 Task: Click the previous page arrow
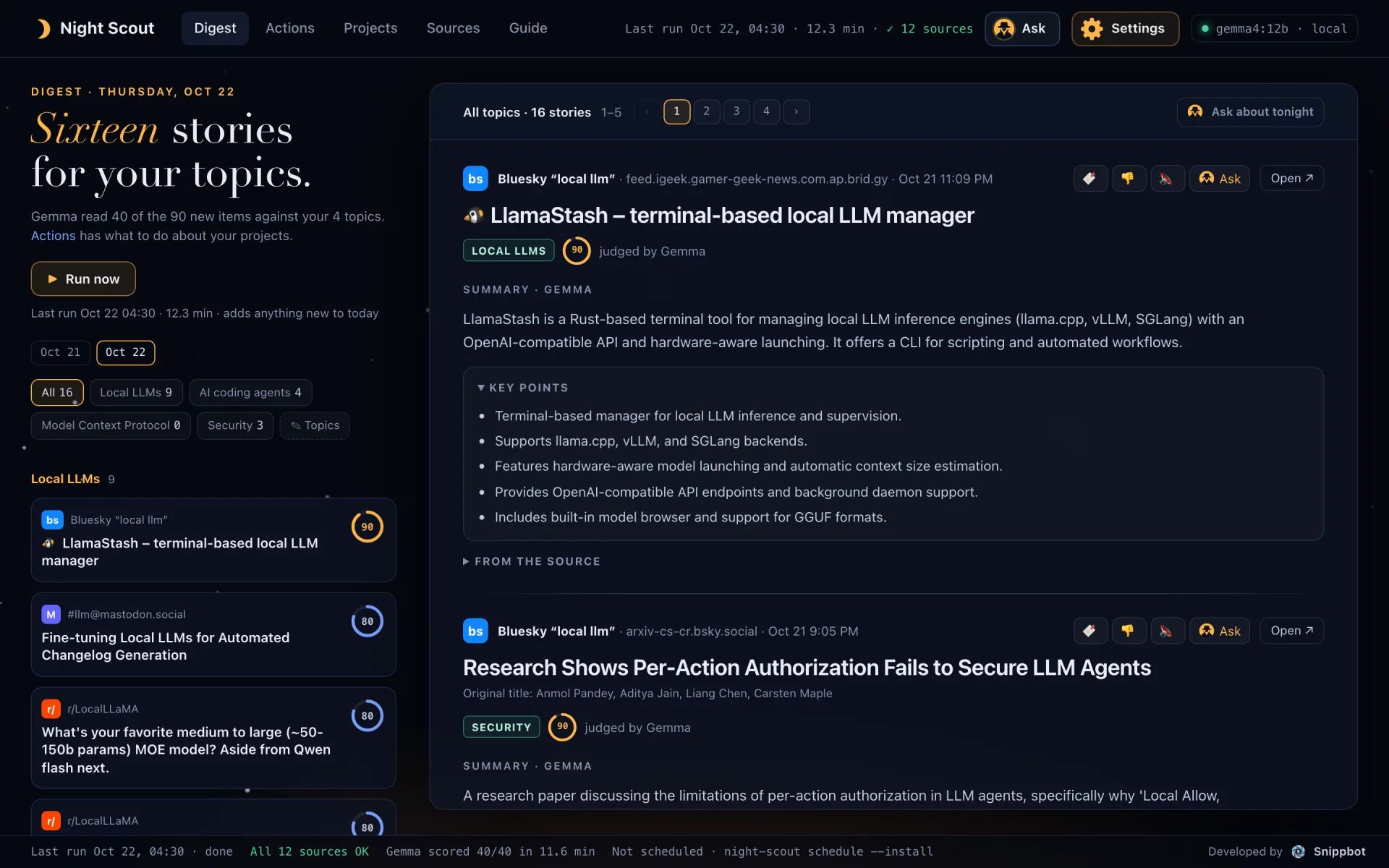[647, 111]
